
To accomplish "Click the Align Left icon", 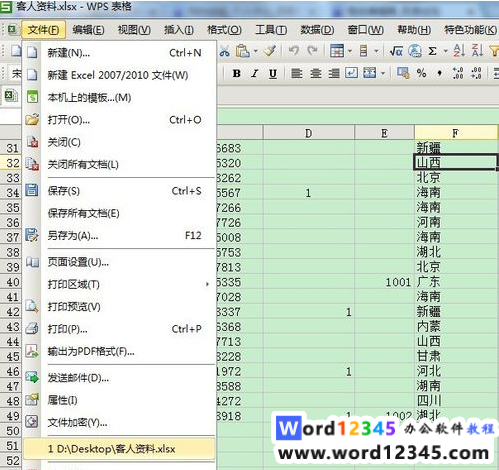I will point(296,73).
